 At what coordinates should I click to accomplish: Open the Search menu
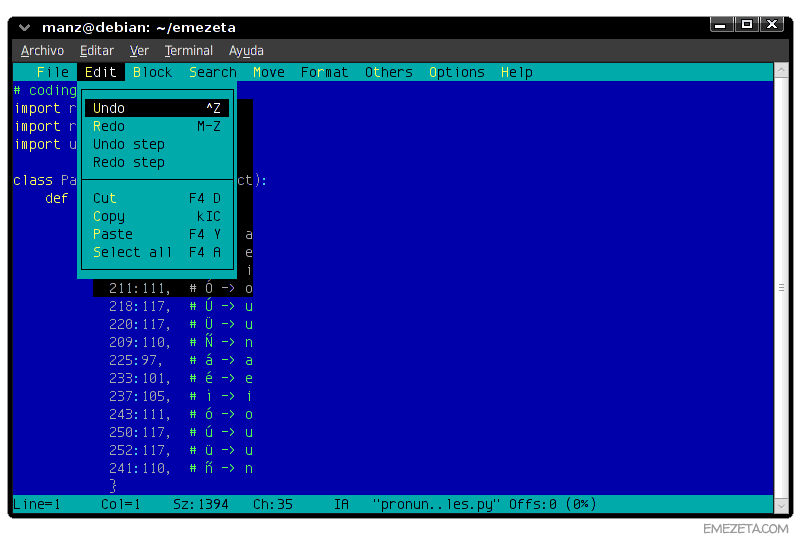click(213, 72)
